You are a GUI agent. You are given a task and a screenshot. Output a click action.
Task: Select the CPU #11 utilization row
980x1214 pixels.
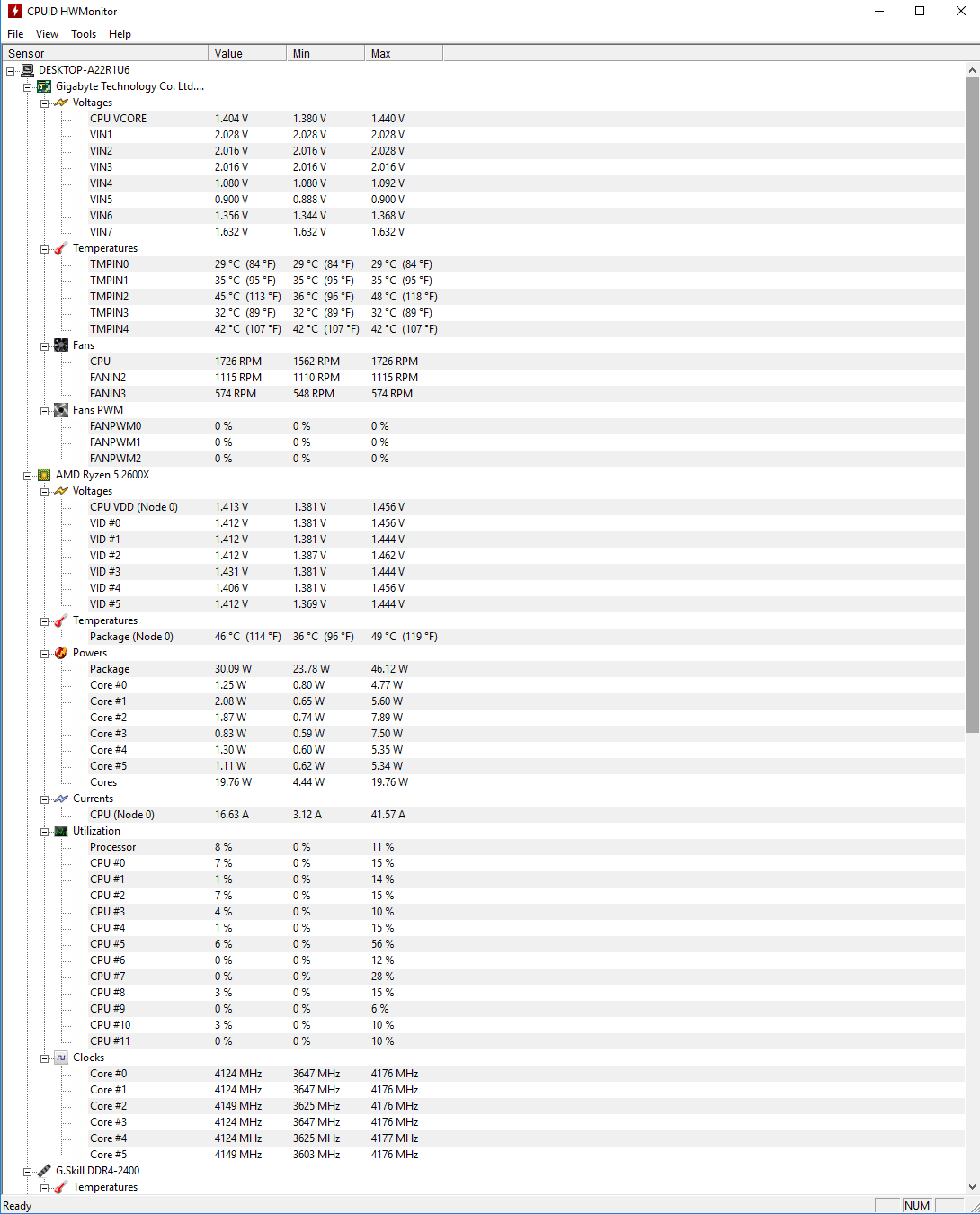[x=483, y=1041]
